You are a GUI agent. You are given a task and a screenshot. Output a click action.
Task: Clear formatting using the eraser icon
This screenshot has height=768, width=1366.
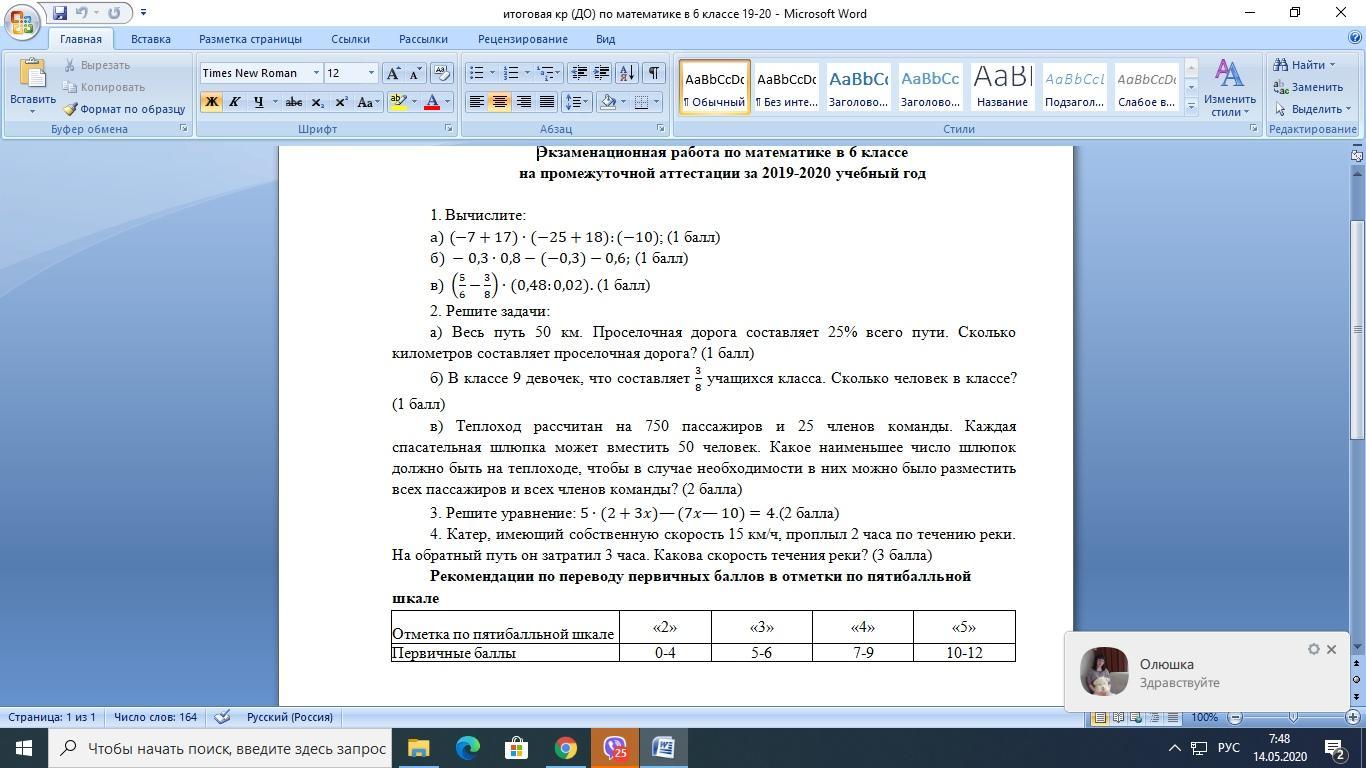click(x=442, y=73)
